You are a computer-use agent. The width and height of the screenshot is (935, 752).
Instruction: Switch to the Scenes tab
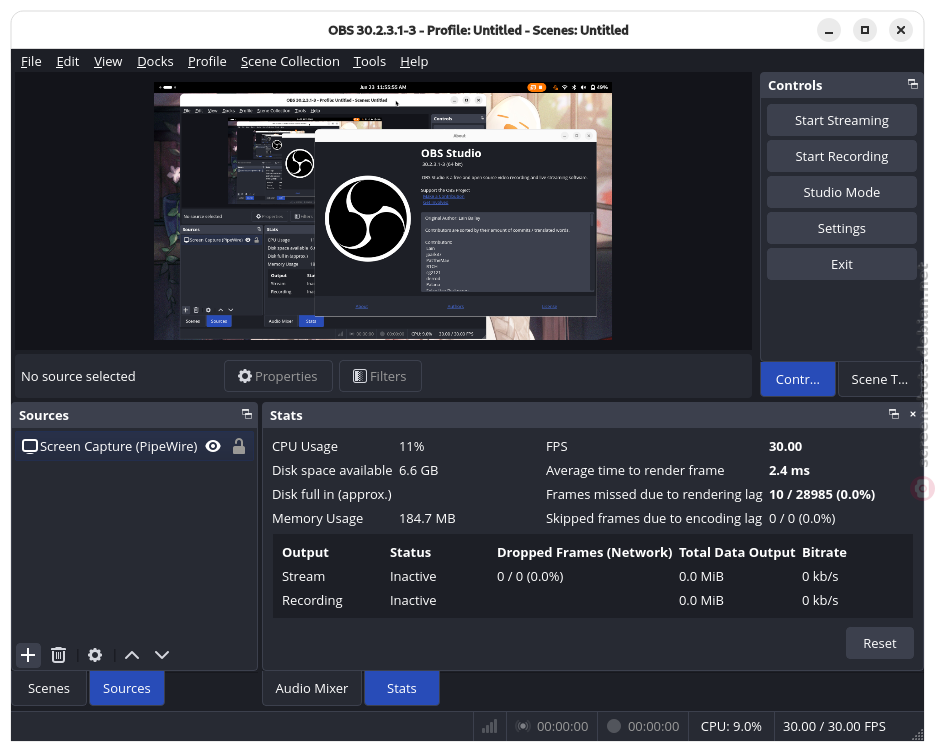[49, 688]
